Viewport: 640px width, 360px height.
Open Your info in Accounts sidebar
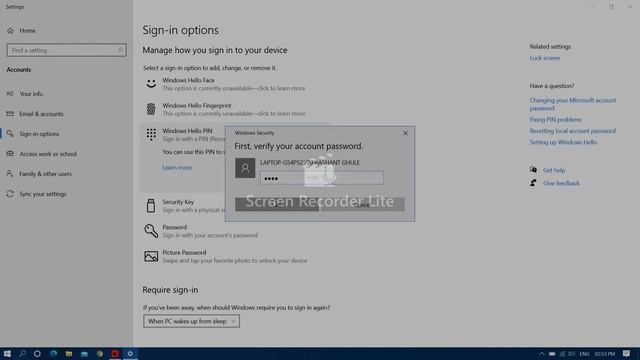point(31,93)
